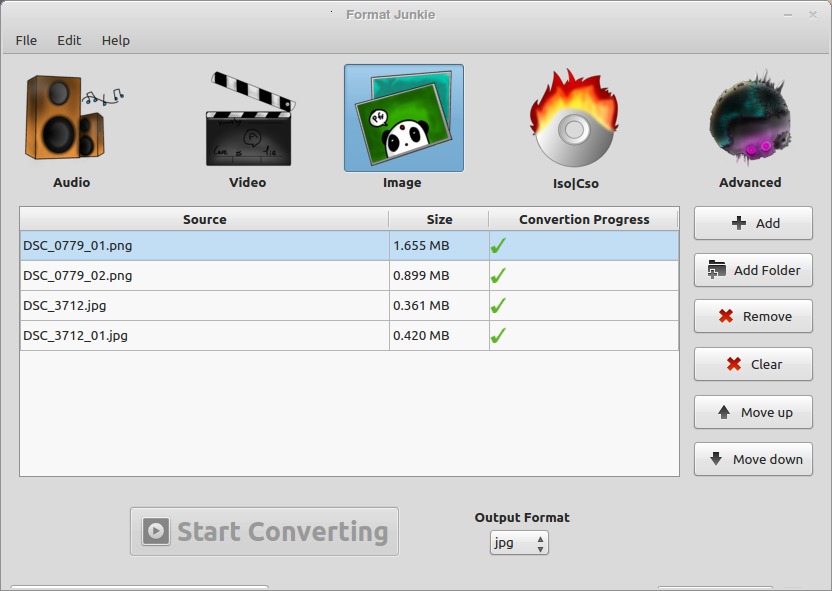Select the DSC_3712_01.jpg file name

75,335
